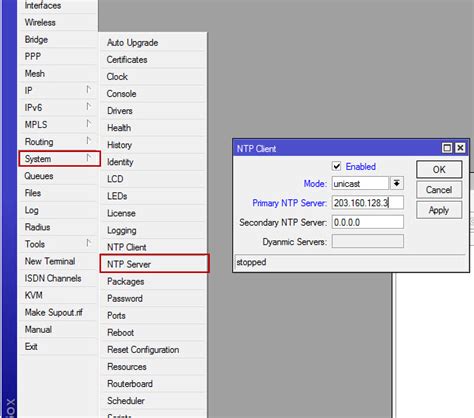Confirm NTP Client with OK

[439, 169]
